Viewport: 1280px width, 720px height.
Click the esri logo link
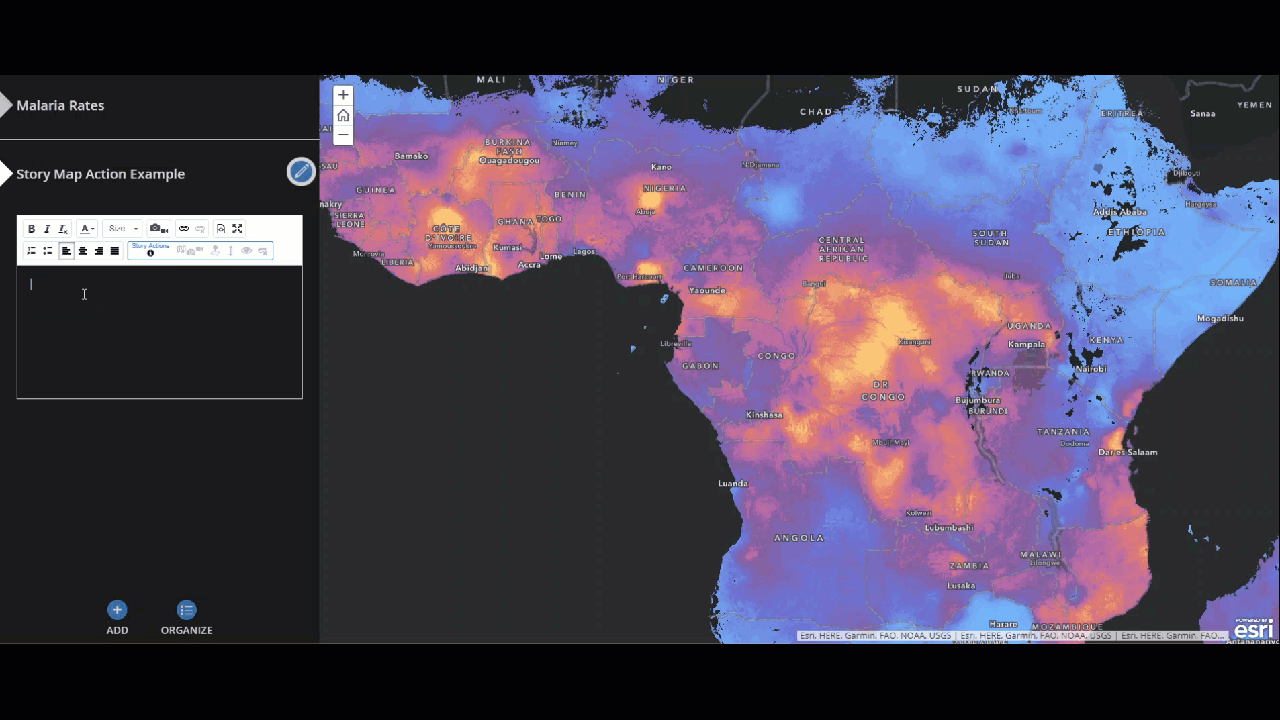(1253, 629)
